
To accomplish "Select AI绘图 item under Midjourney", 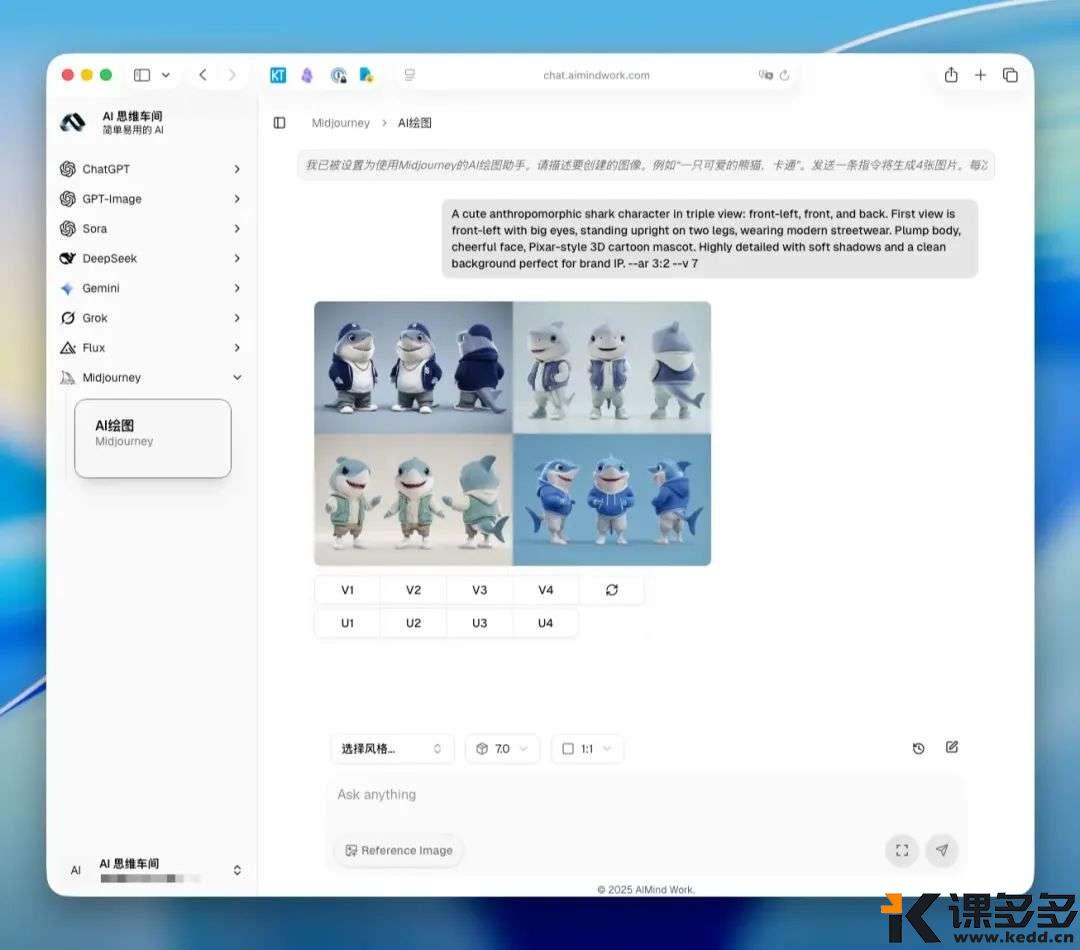I will pos(153,433).
